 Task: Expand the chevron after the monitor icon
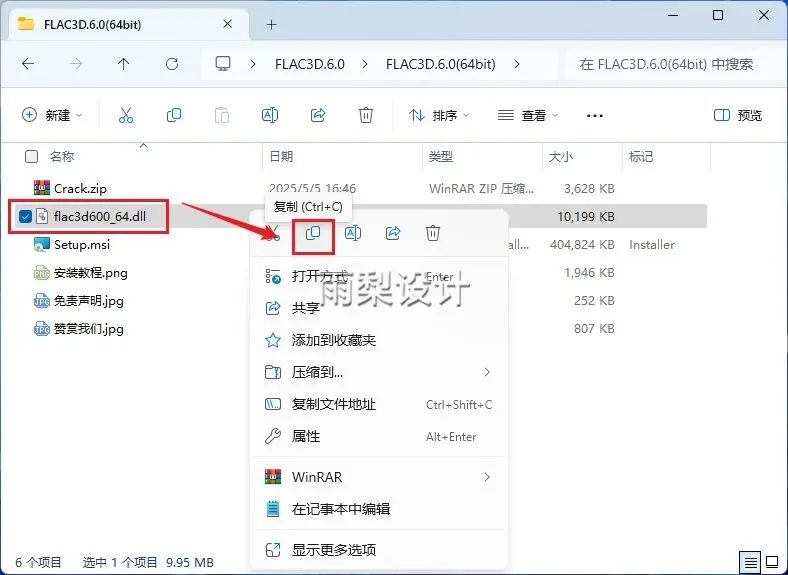point(253,64)
